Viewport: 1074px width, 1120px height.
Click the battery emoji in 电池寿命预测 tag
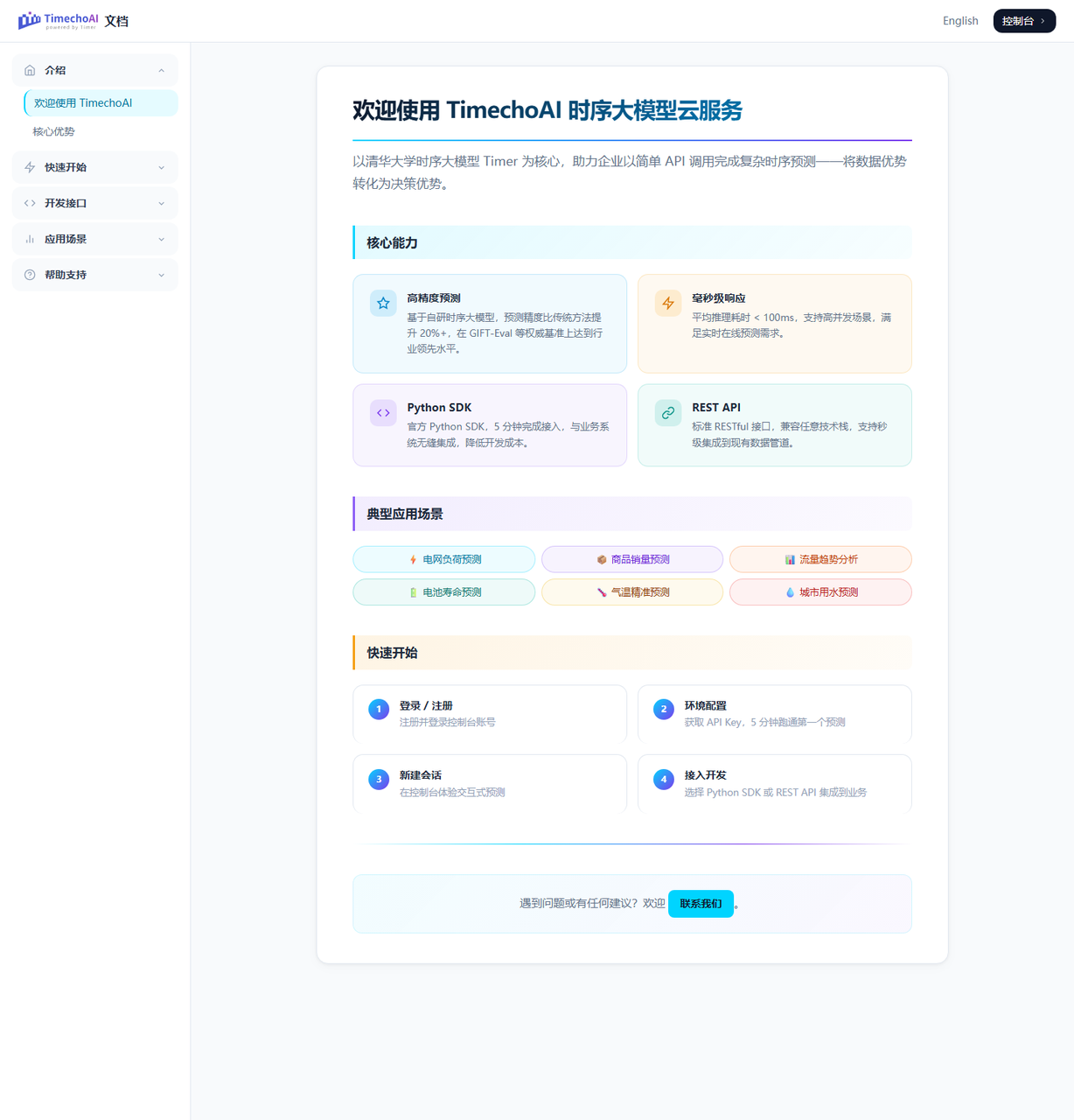click(413, 592)
